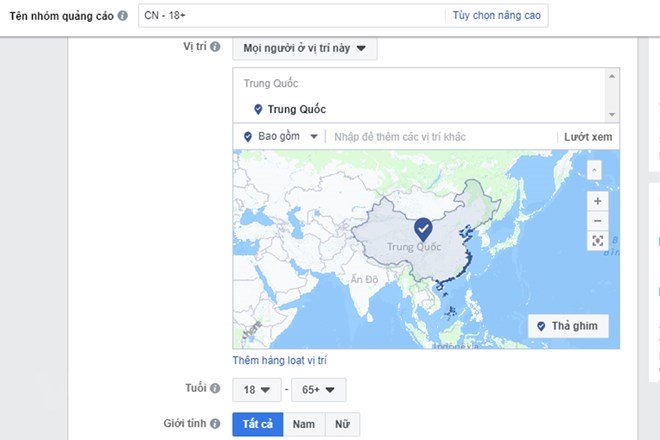Viewport: 660px width, 440px height.
Task: Click info icon next to Giới tính
Action: point(215,424)
